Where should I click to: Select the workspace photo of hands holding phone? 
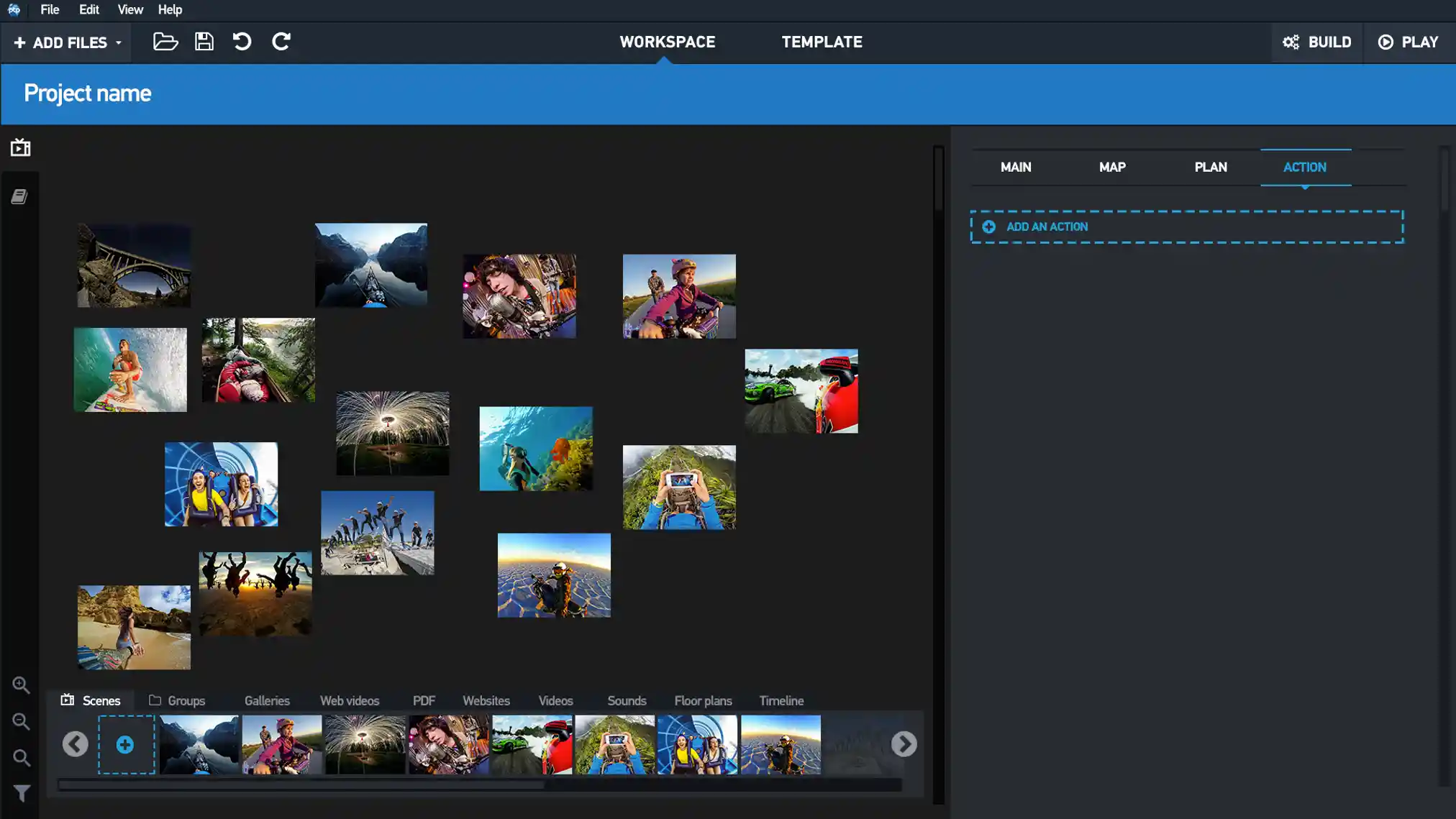(679, 488)
